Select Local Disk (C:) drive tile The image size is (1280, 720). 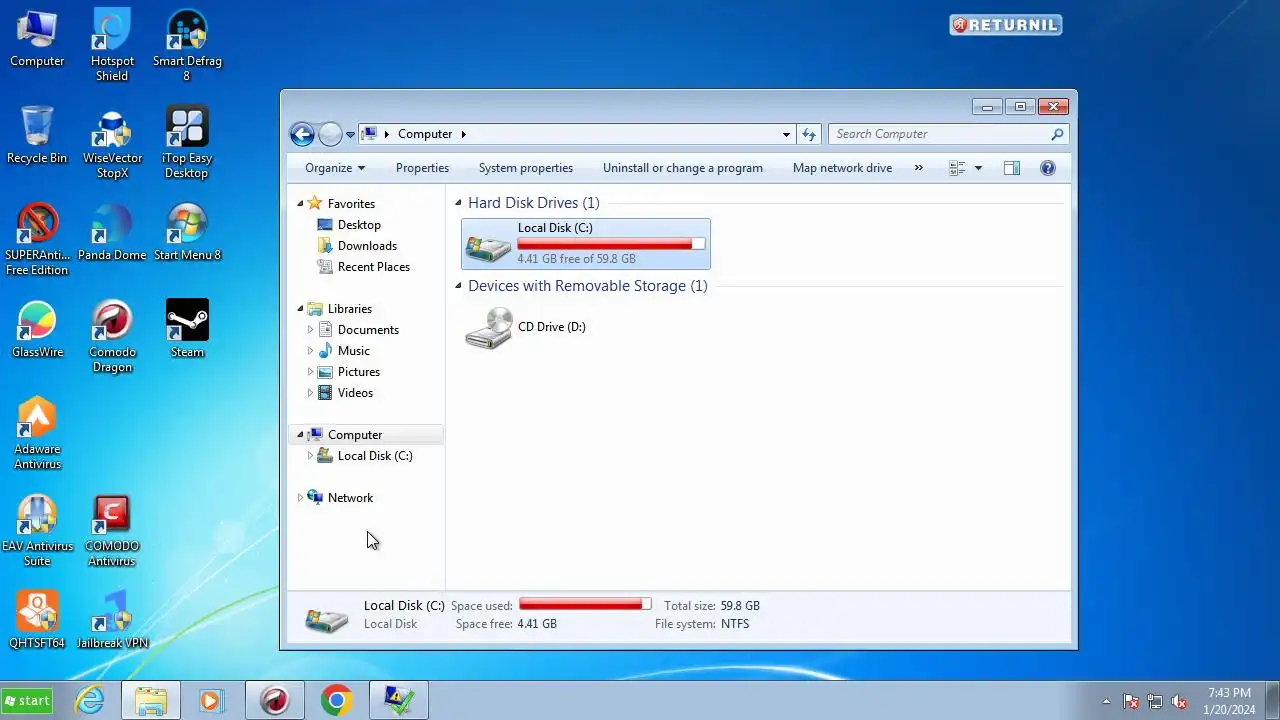[586, 244]
